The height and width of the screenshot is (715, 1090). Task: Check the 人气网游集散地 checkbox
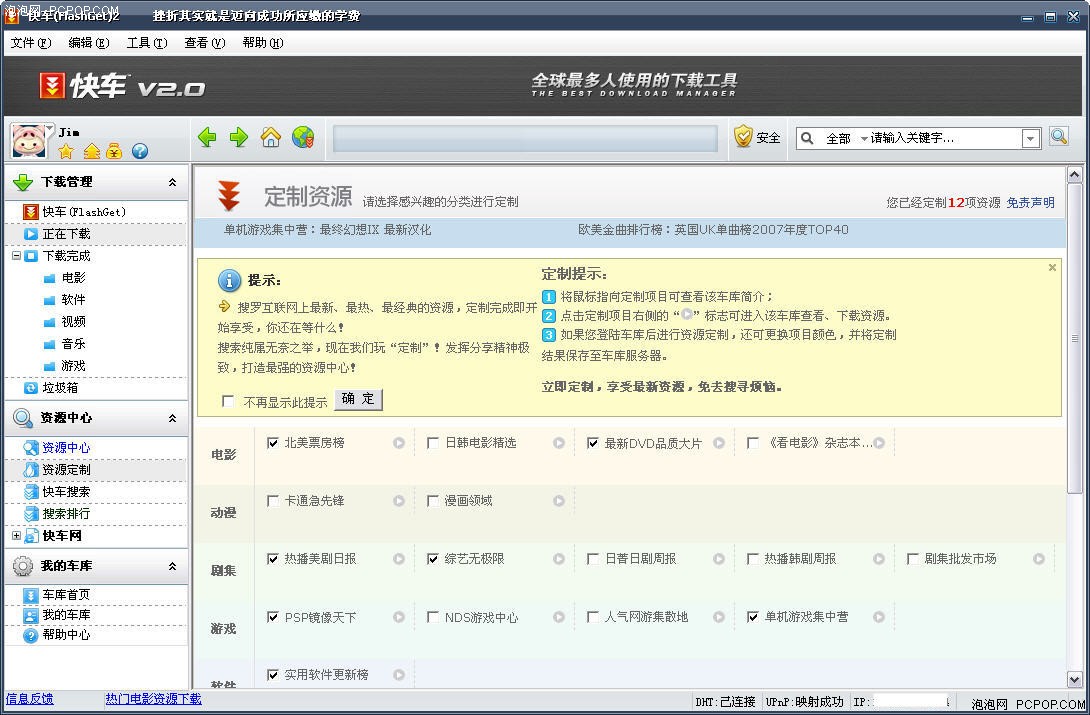click(x=592, y=617)
